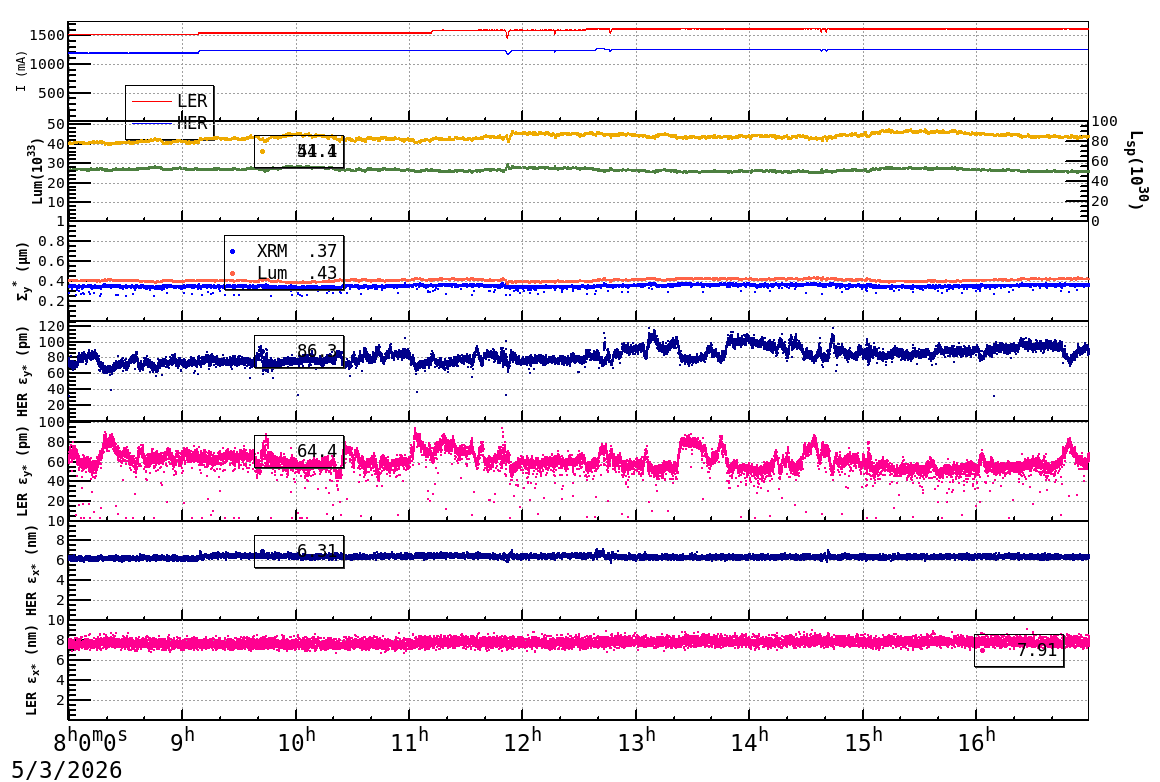The image size is (1160, 782).
Task: Click the 11h time axis label
Action: (409, 740)
